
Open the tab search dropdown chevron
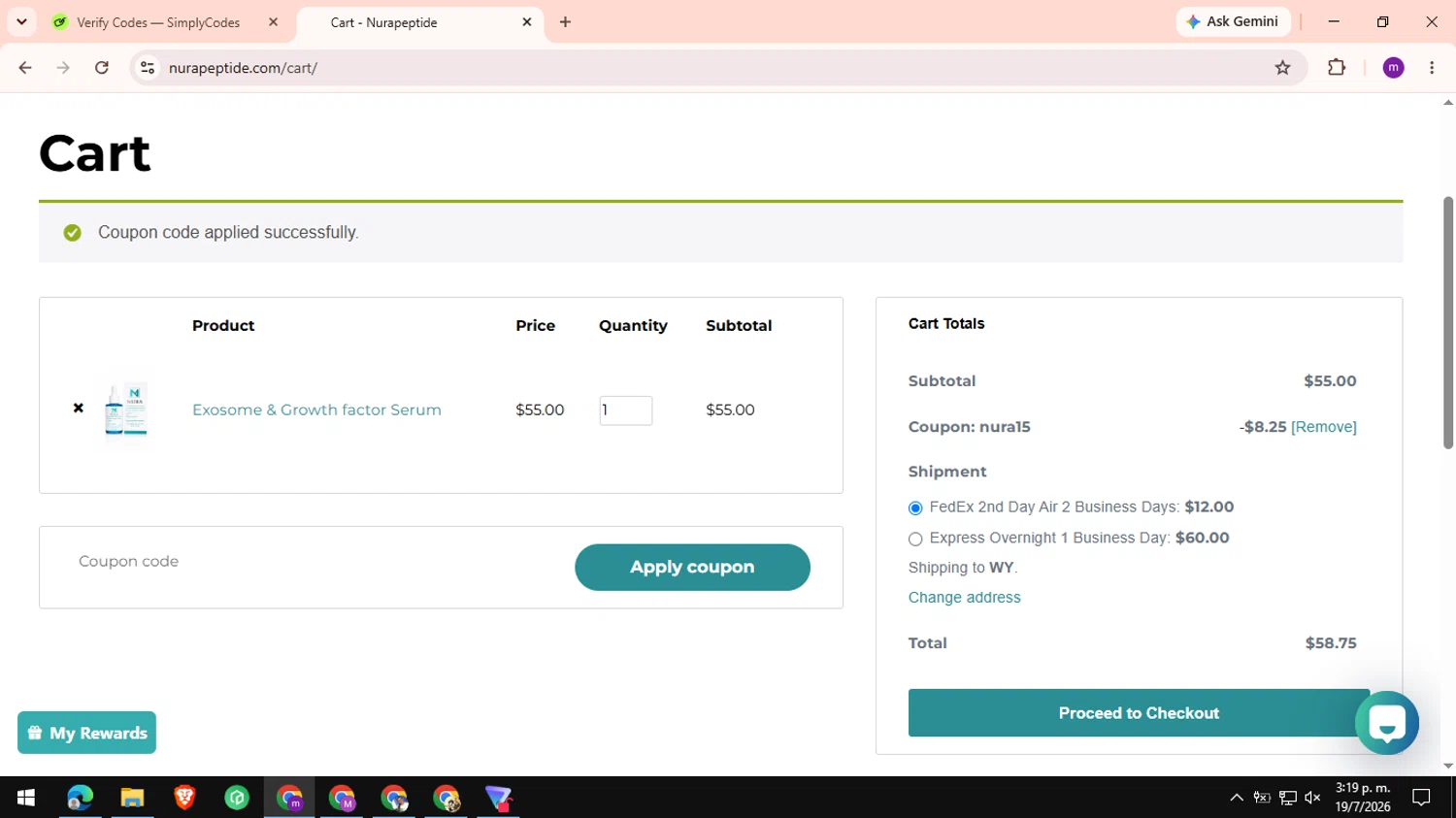[21, 21]
